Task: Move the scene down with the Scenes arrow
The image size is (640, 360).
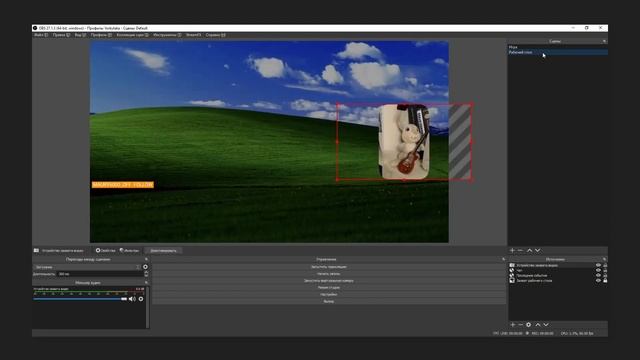Action: 538,250
